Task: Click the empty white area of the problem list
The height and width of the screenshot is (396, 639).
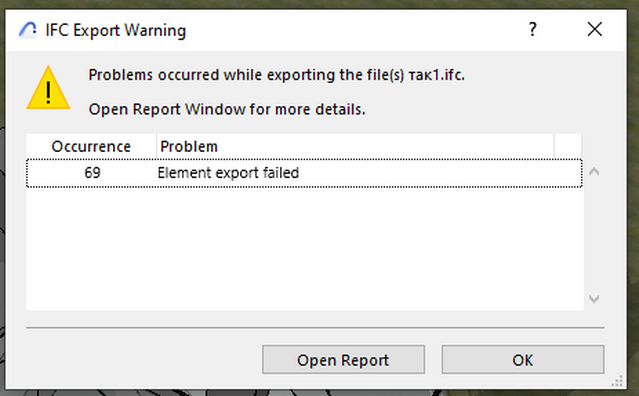Action: [304, 249]
